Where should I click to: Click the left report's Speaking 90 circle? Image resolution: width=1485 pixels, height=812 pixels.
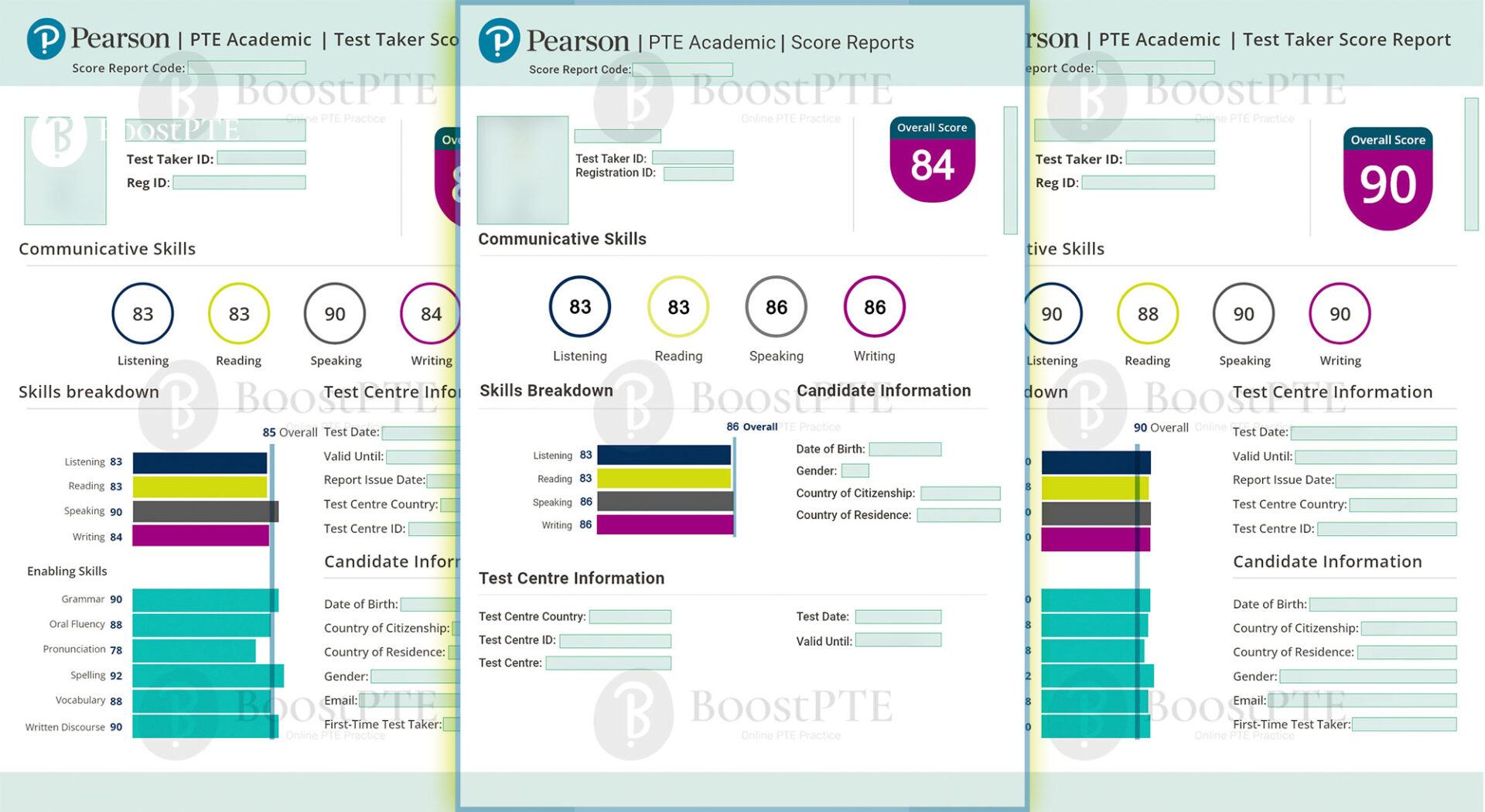(334, 314)
